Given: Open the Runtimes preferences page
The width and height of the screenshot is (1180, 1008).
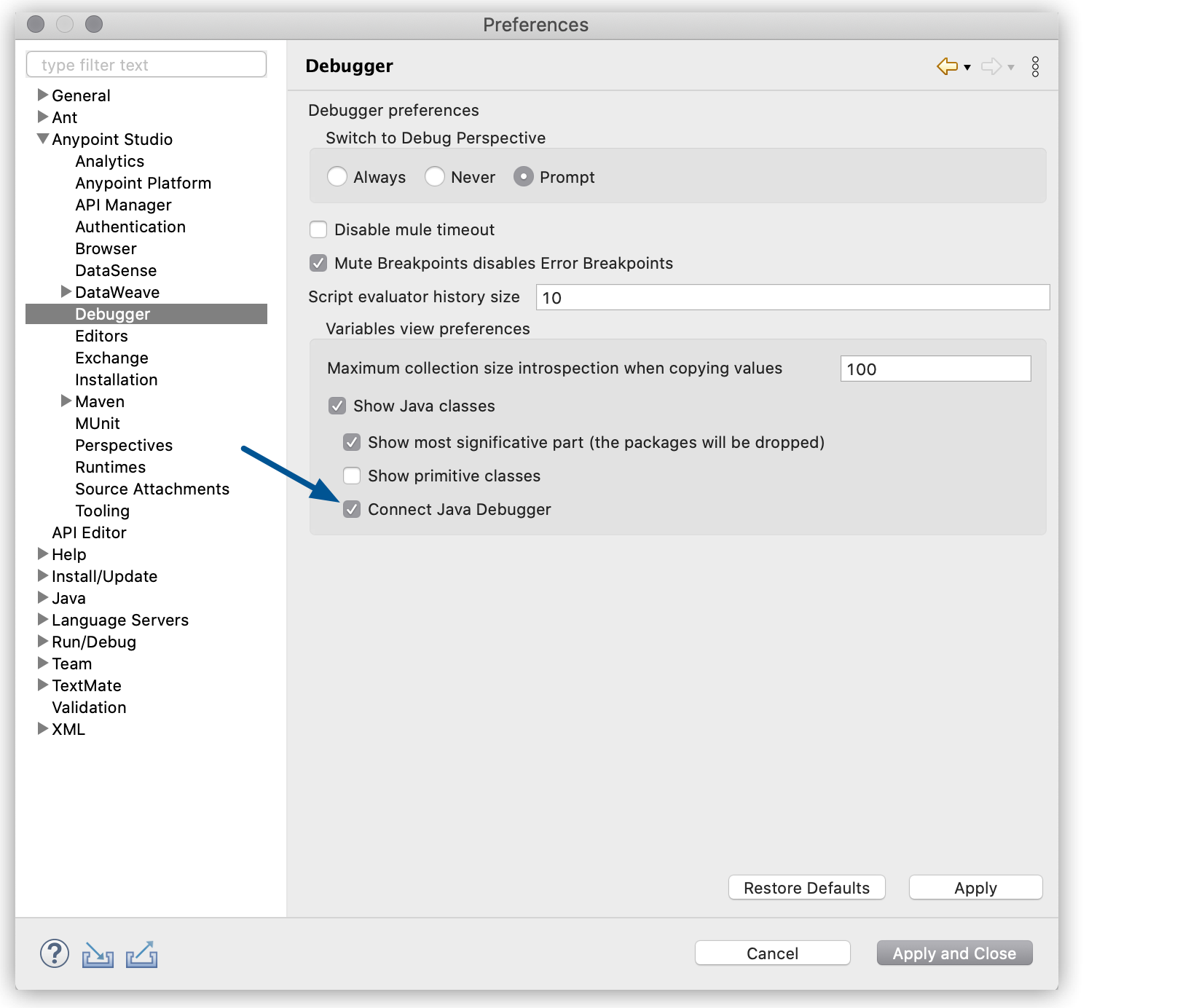Looking at the screenshot, I should 110,467.
